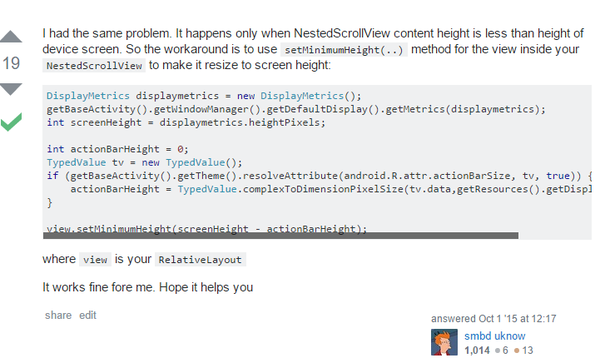Open the smbd uknow avatar picture
The height and width of the screenshot is (363, 600).
pos(444,342)
